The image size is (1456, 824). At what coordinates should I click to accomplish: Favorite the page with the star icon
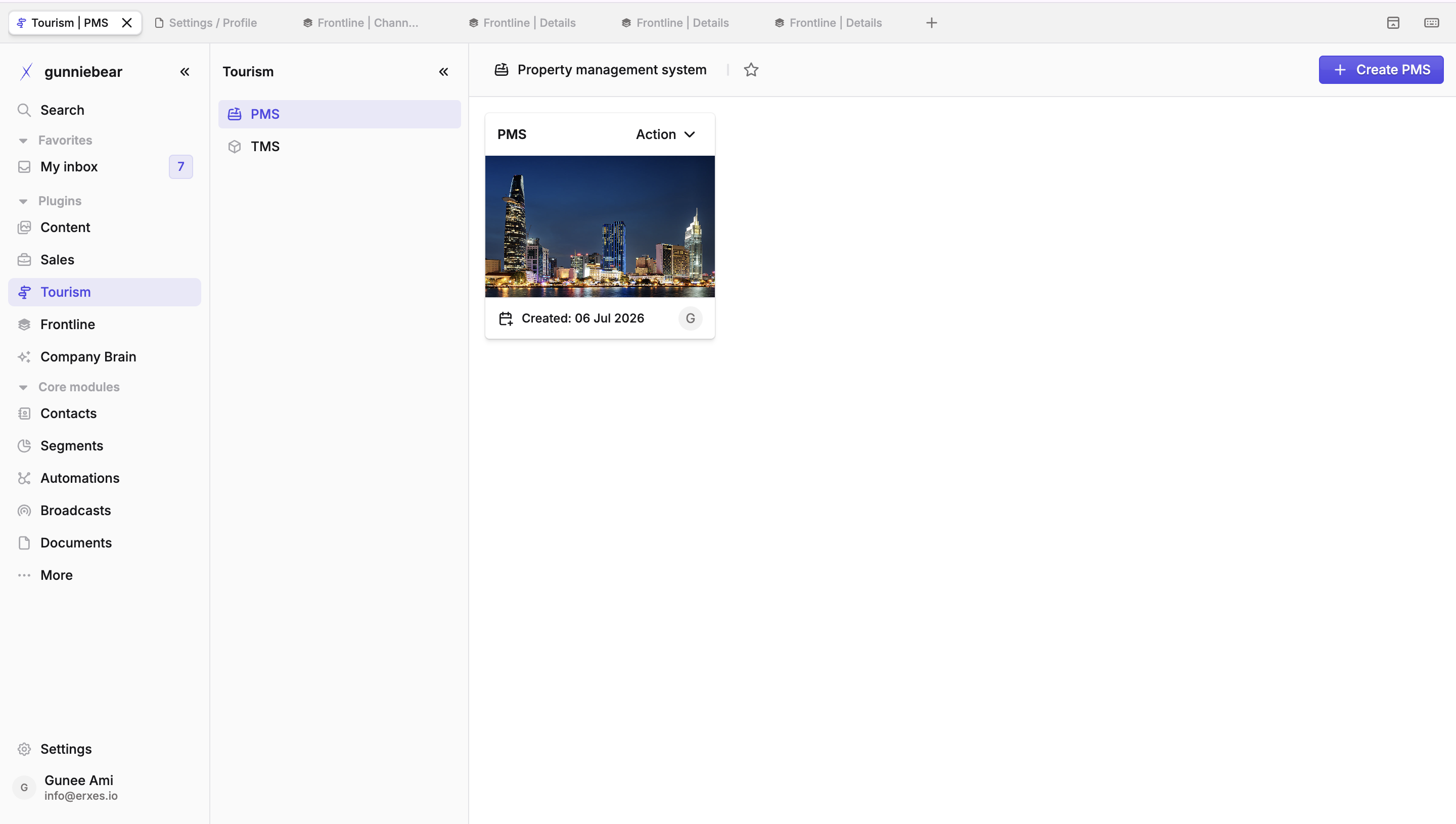(x=751, y=70)
